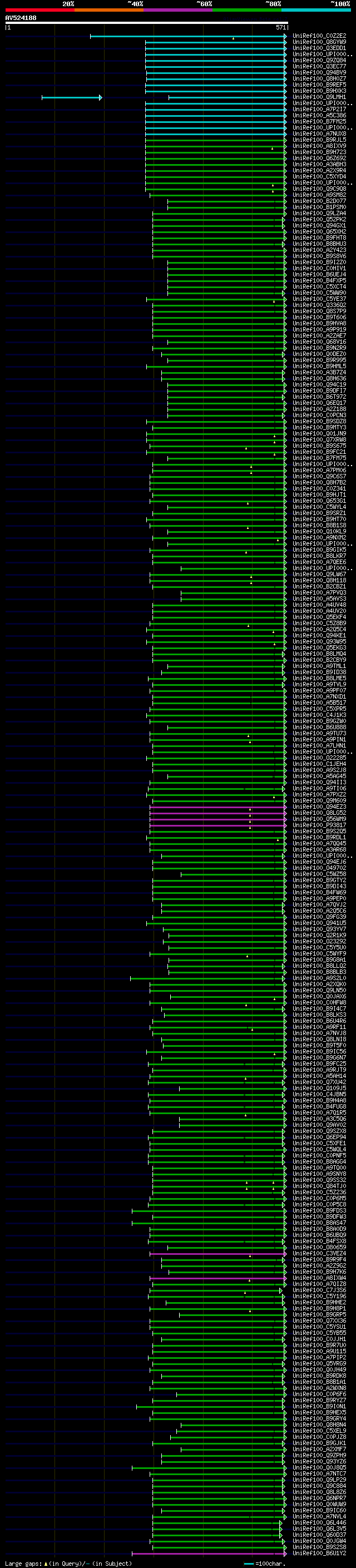Select label UniRef100_Q6L446
The height and width of the screenshot is (1568, 356).
(319, 1524)
